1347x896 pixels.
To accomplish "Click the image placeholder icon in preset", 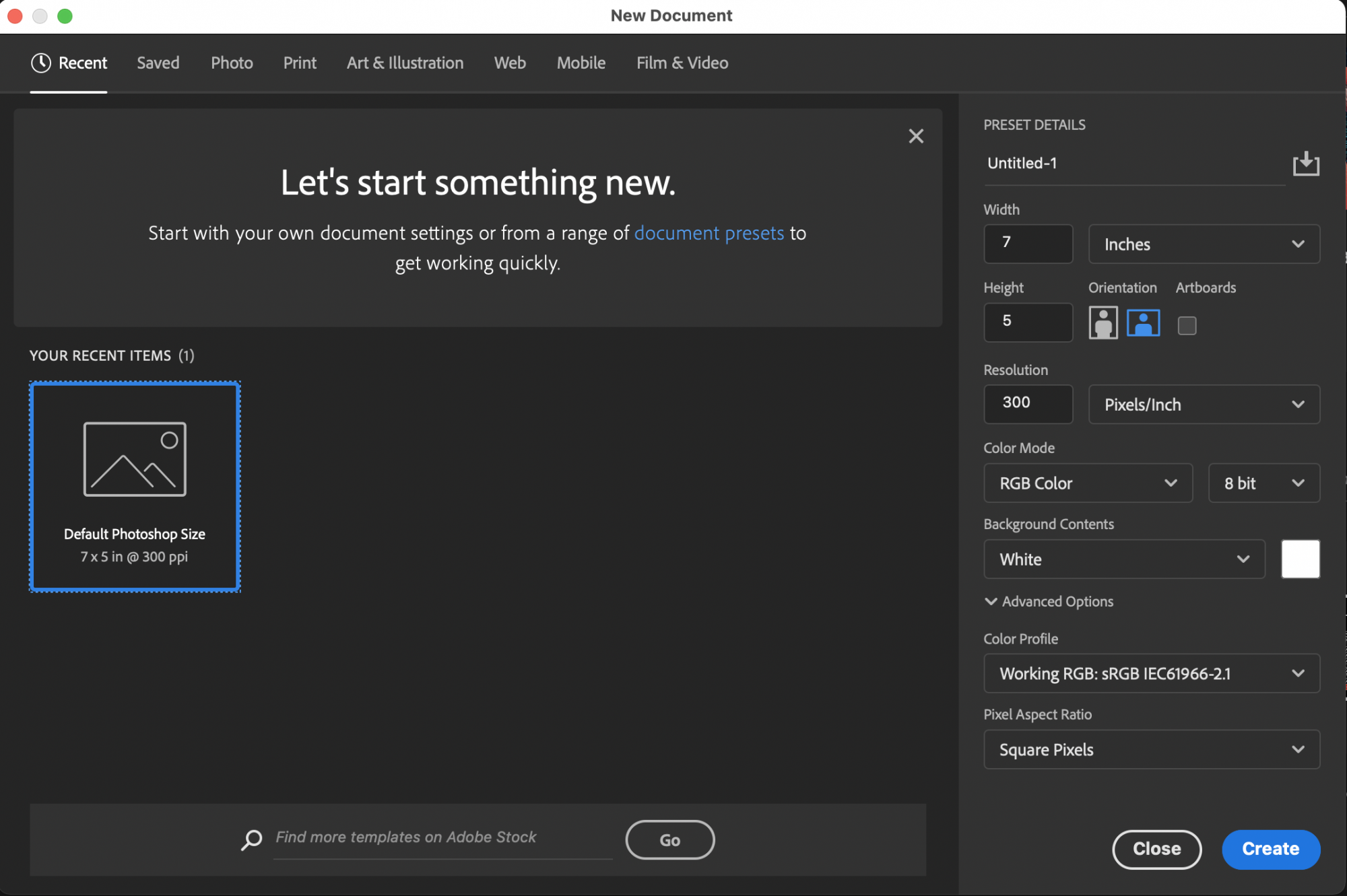I will [135, 459].
